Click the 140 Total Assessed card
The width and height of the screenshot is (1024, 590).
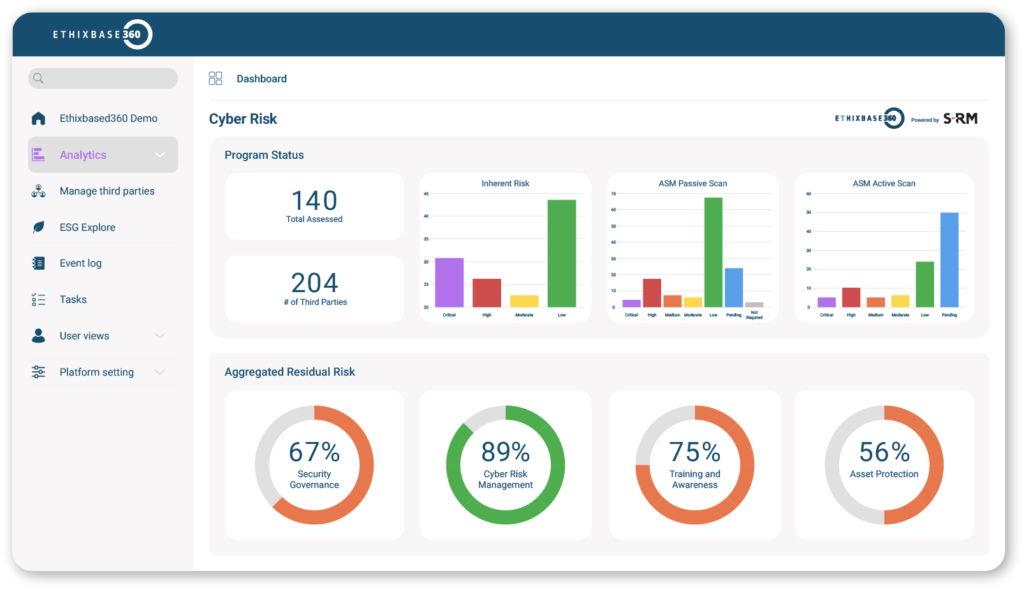click(314, 206)
